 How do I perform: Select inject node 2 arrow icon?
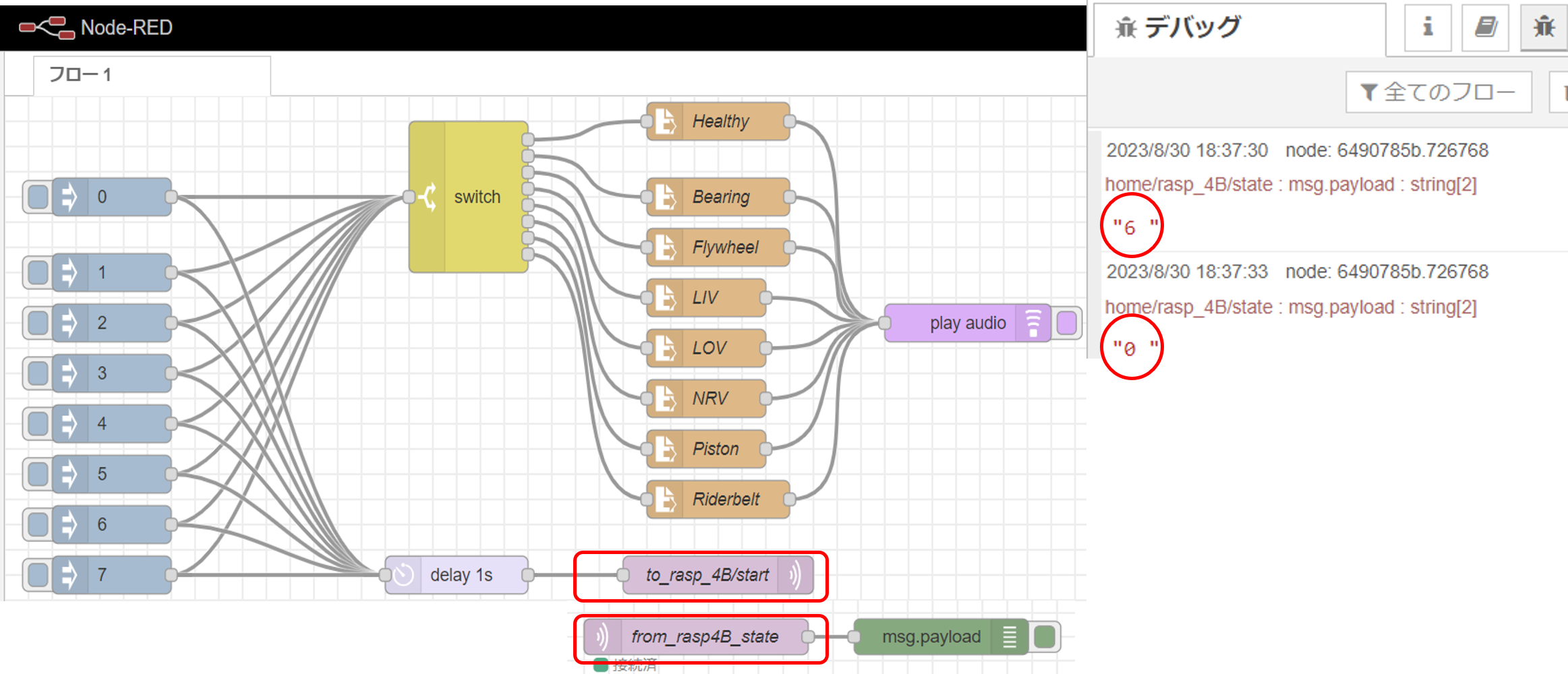pos(69,323)
